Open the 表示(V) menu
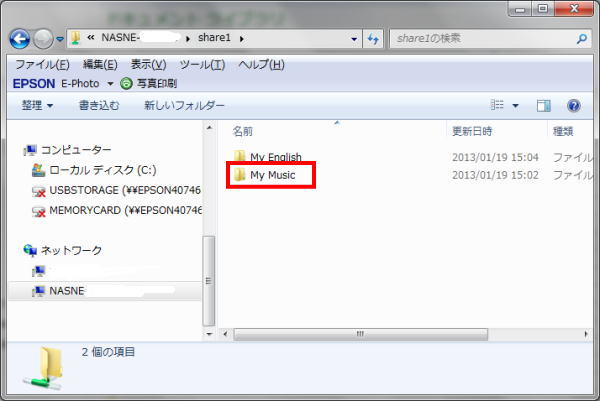The width and height of the screenshot is (600, 401). point(148,64)
